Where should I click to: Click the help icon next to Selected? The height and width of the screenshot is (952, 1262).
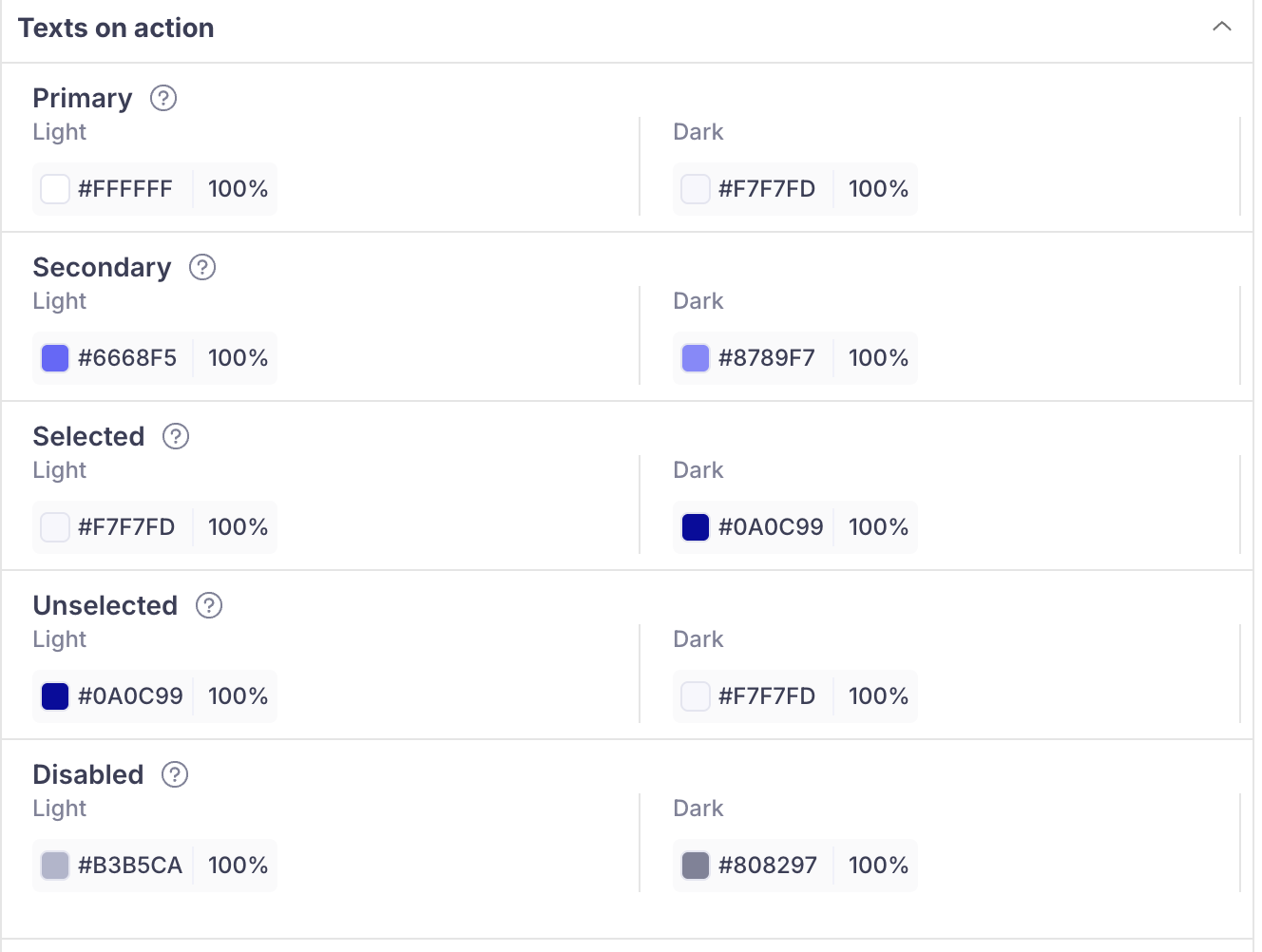[176, 436]
